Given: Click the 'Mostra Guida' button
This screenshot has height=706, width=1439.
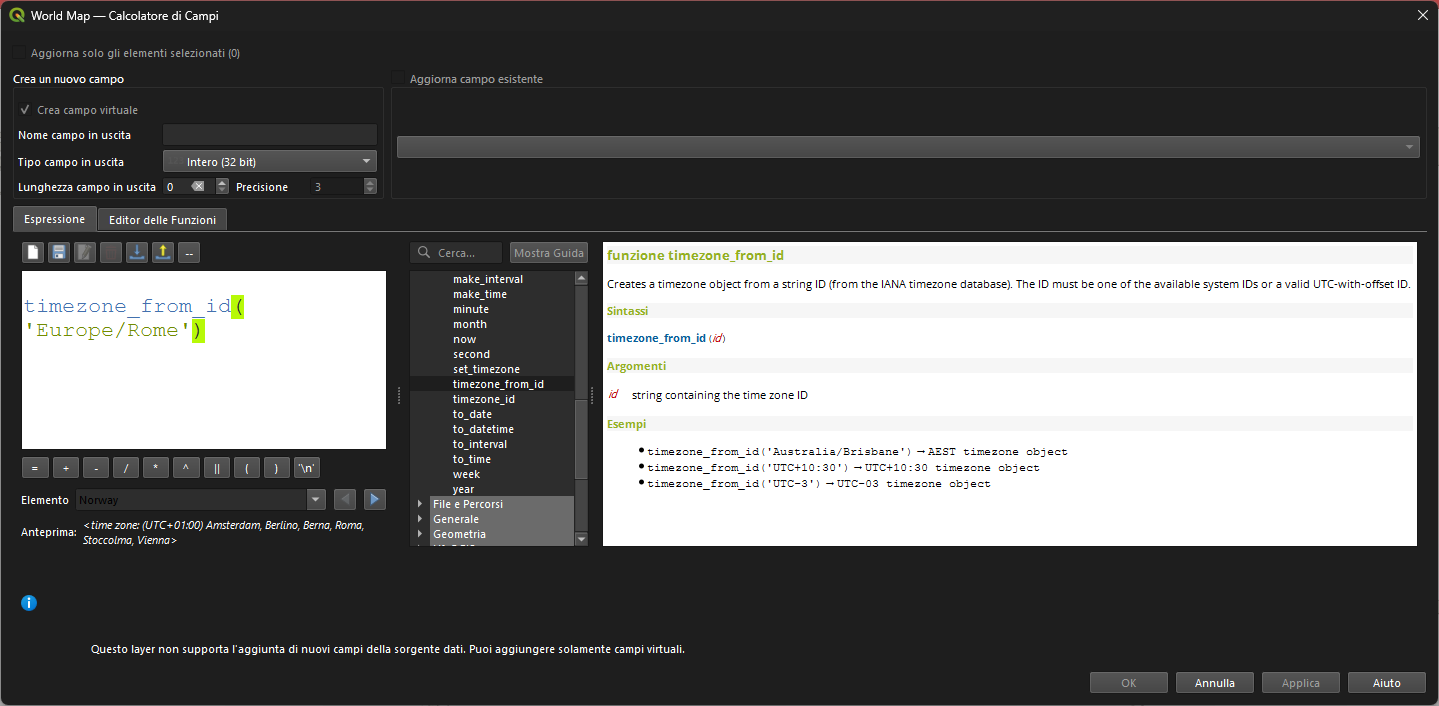Looking at the screenshot, I should [548, 253].
